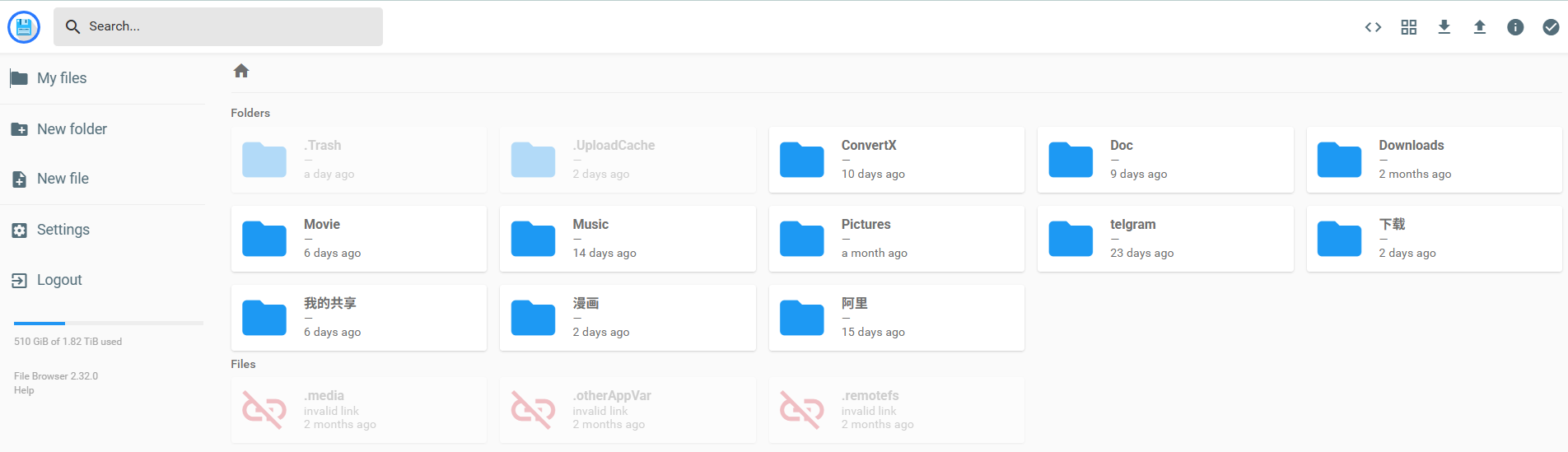
Task: Click the storage usage progress bar
Action: 109,323
